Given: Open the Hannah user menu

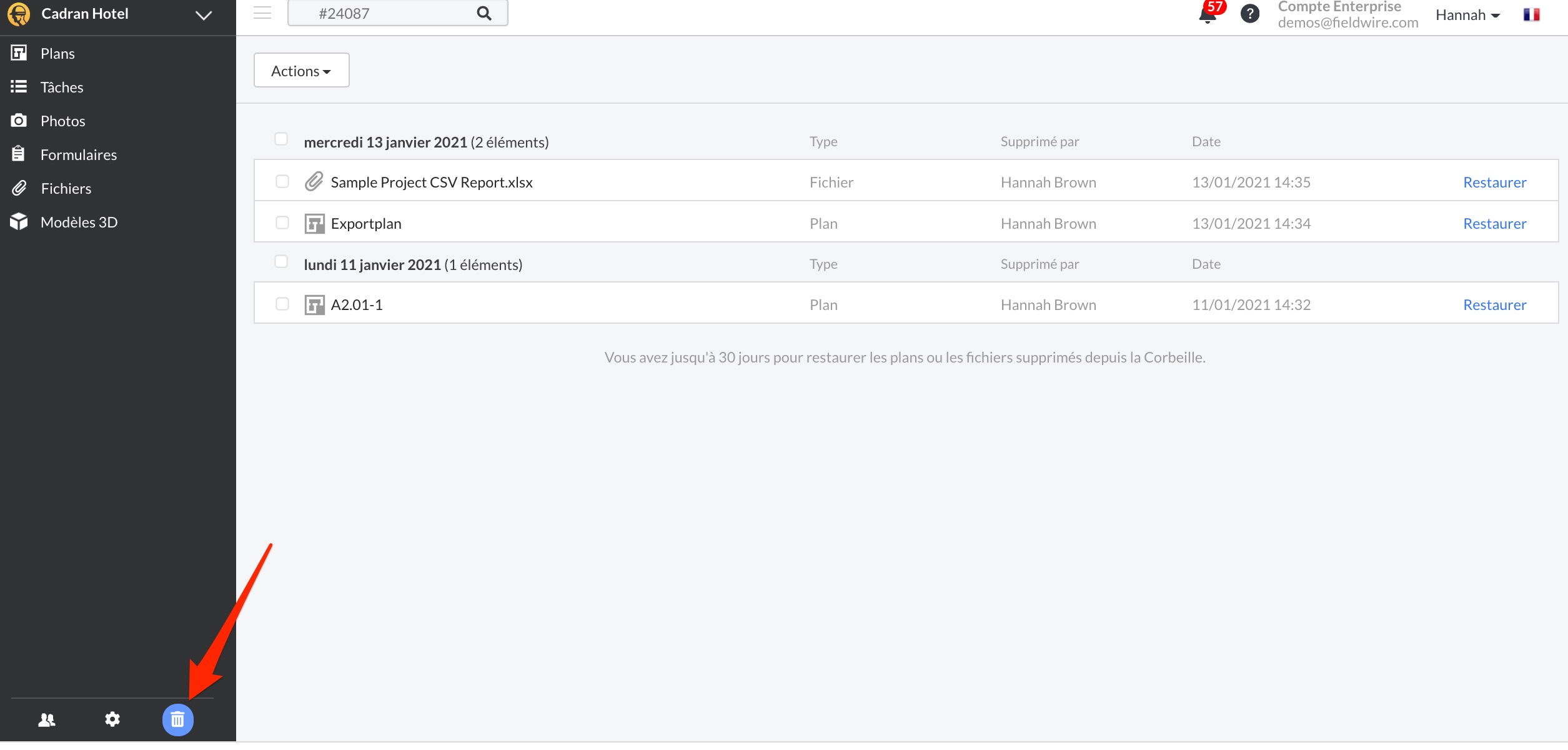Looking at the screenshot, I should click(x=1467, y=15).
